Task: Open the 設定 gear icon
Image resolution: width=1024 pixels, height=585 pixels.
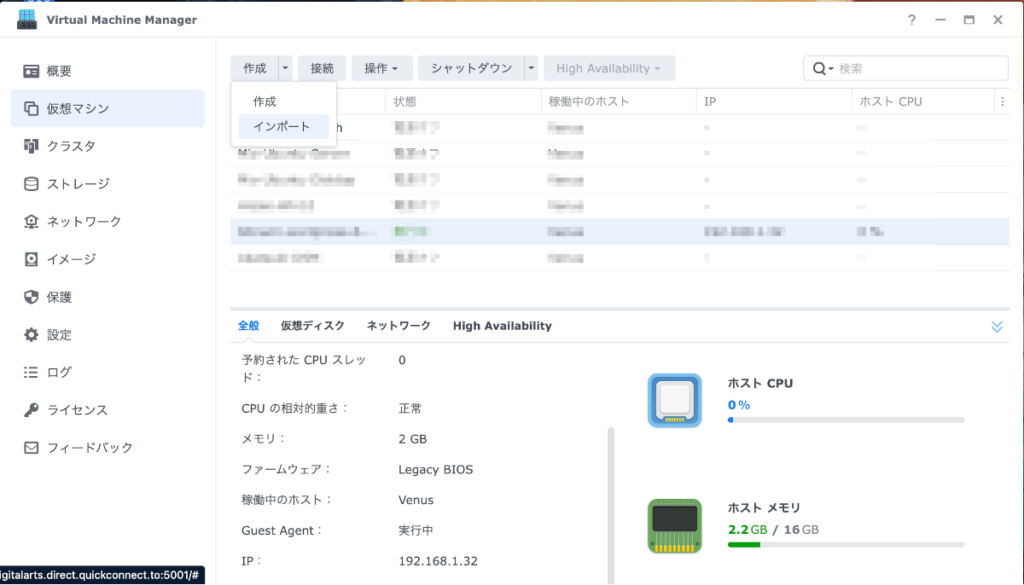Action: tap(31, 335)
